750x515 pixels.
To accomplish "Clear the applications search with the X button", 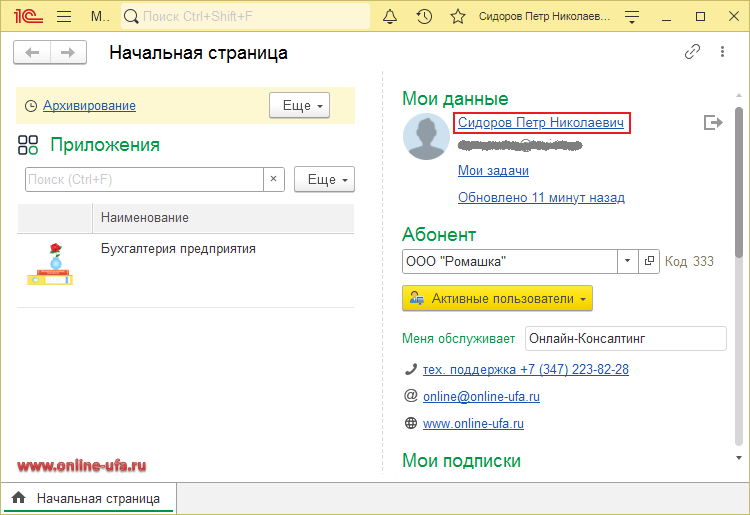I will click(274, 179).
